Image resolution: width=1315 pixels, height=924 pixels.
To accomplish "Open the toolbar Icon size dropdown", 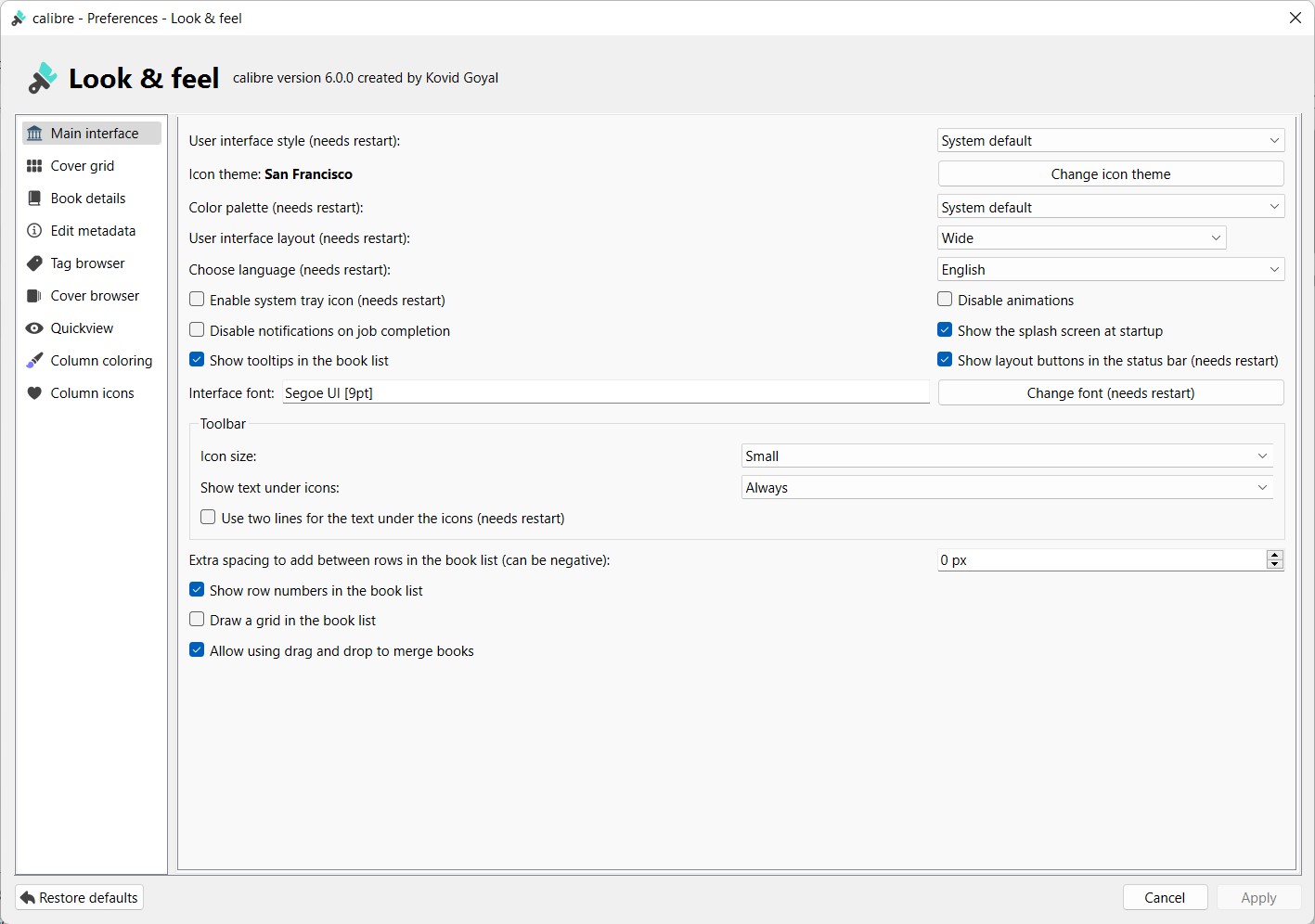I will [1006, 456].
